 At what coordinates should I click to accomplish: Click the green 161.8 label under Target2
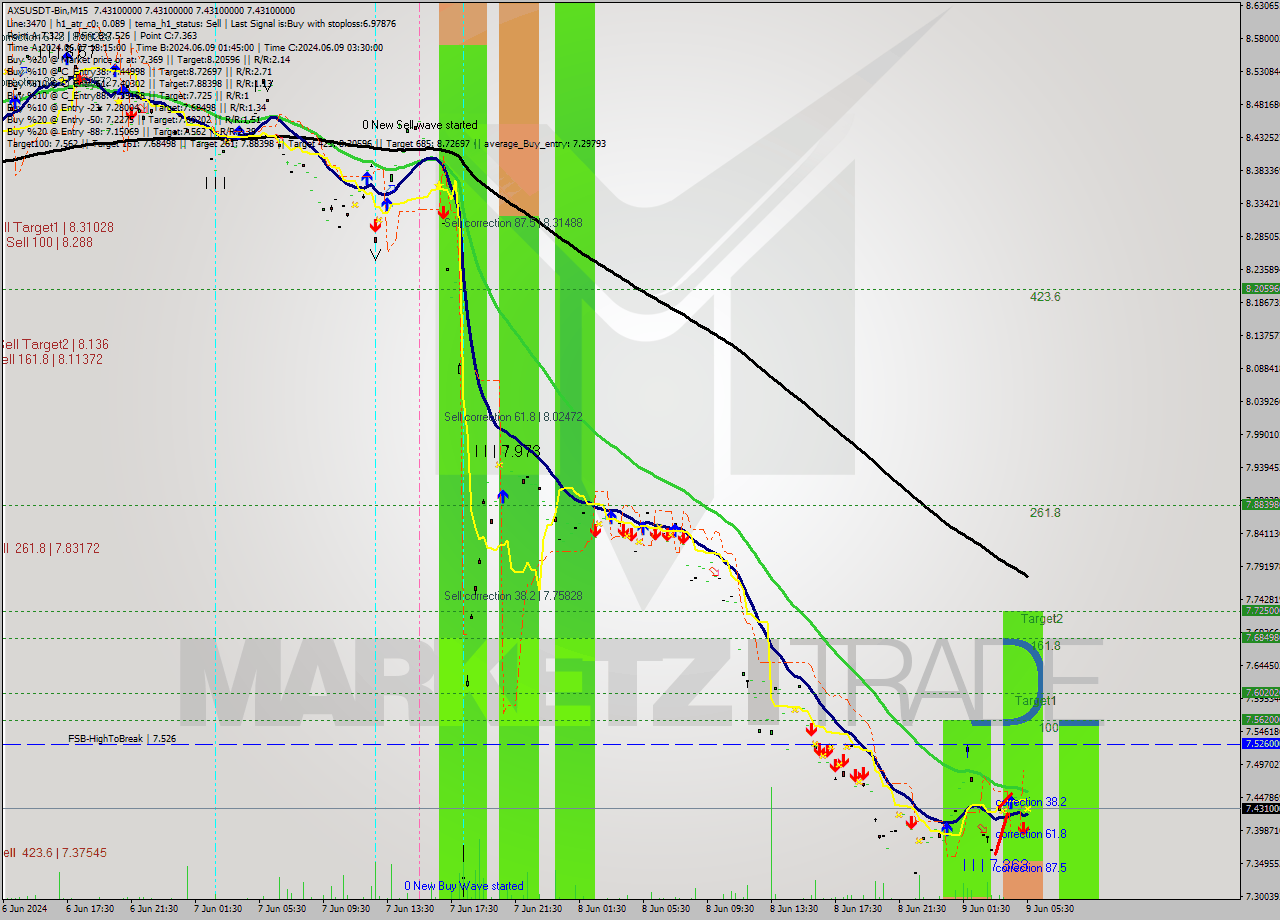(x=1045, y=647)
